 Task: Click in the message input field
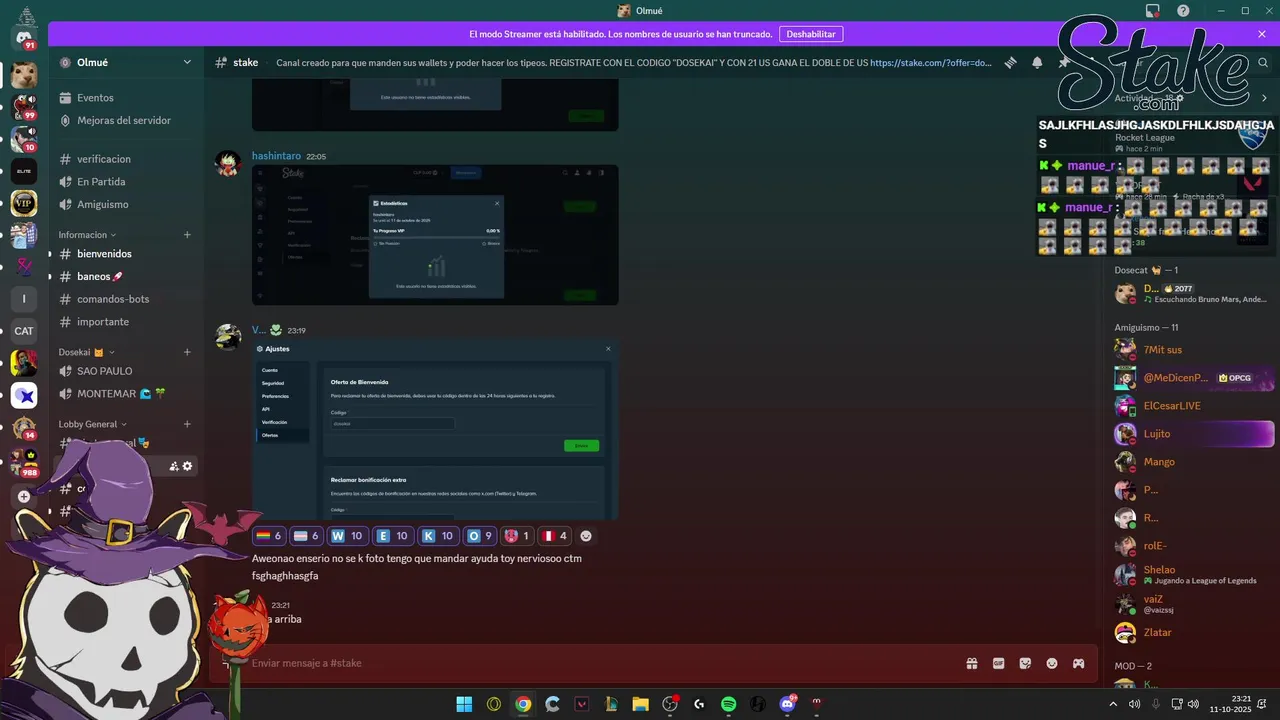pyautogui.click(x=600, y=663)
